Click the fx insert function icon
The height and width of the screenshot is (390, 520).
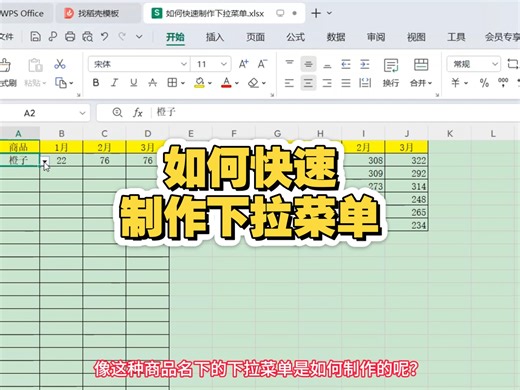coord(138,113)
